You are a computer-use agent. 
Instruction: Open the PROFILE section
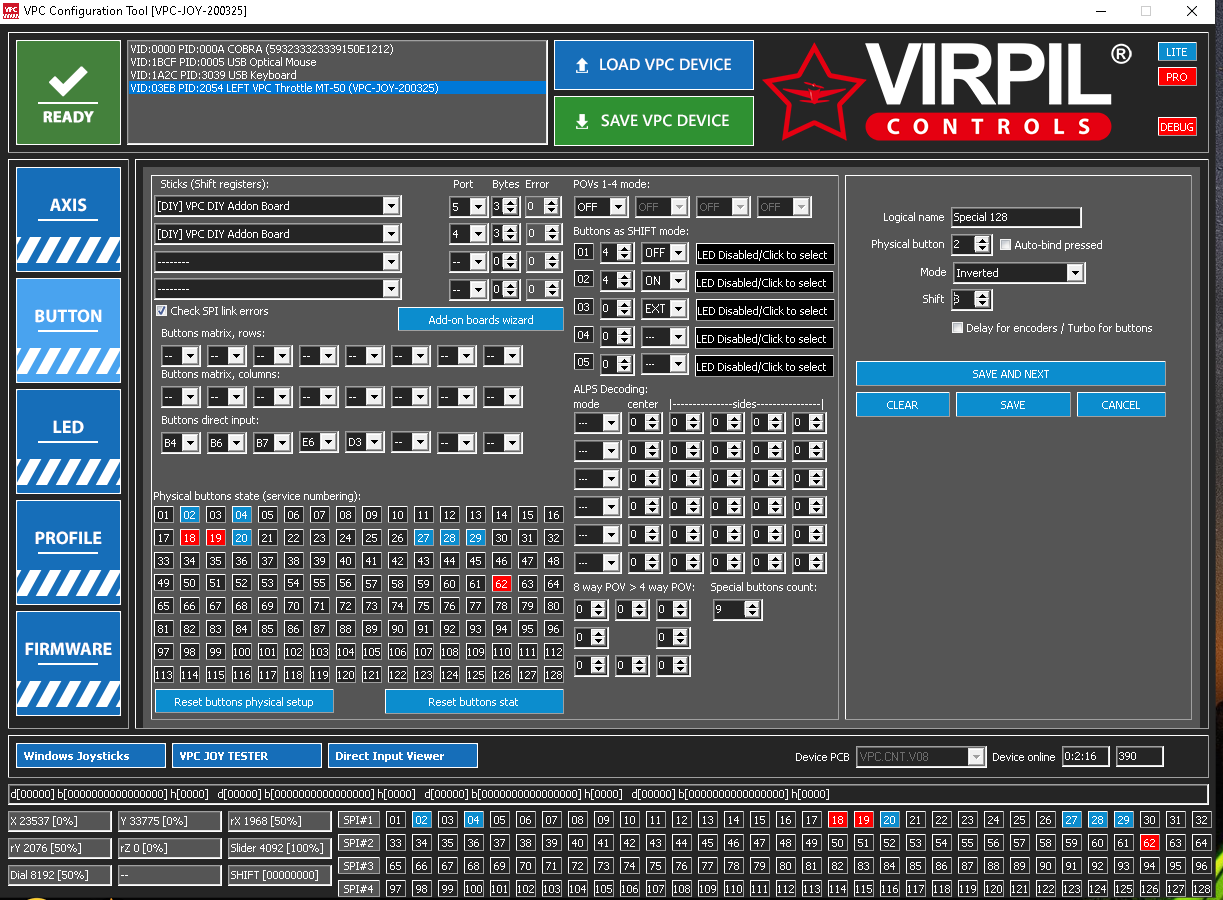click(68, 552)
